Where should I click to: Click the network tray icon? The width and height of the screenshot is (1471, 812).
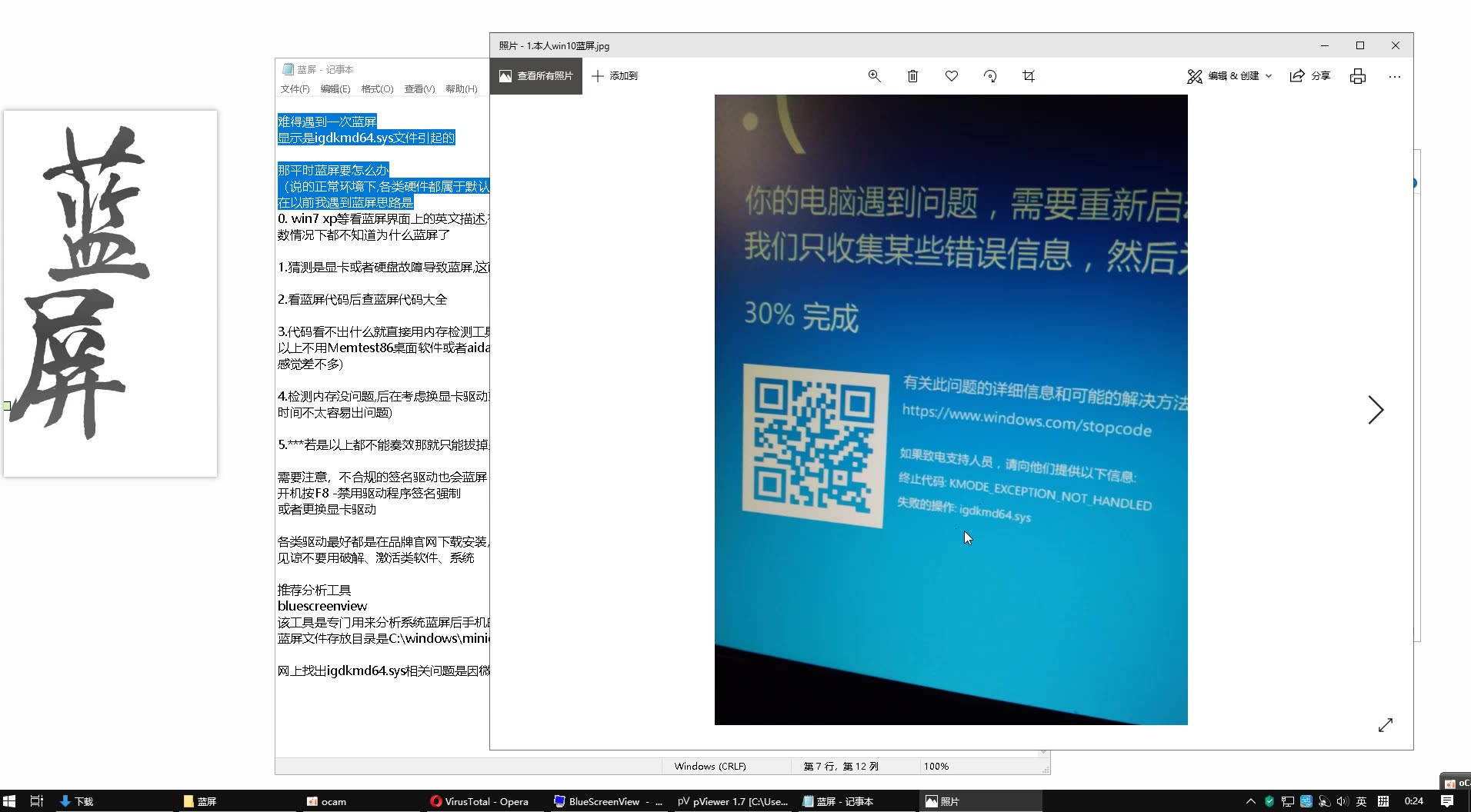coord(1288,801)
